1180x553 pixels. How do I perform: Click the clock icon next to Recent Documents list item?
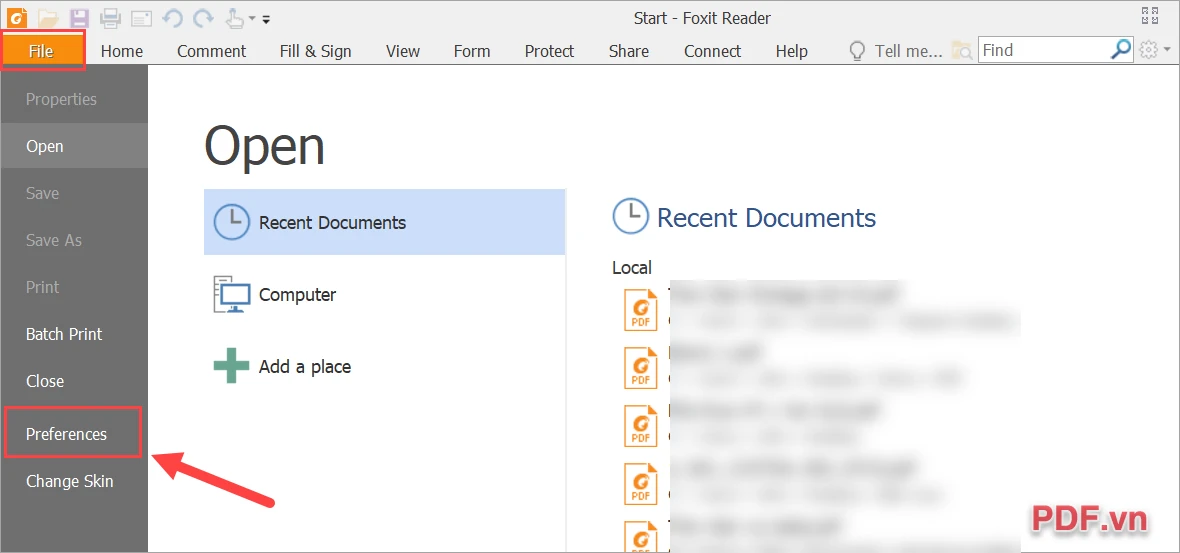[232, 222]
